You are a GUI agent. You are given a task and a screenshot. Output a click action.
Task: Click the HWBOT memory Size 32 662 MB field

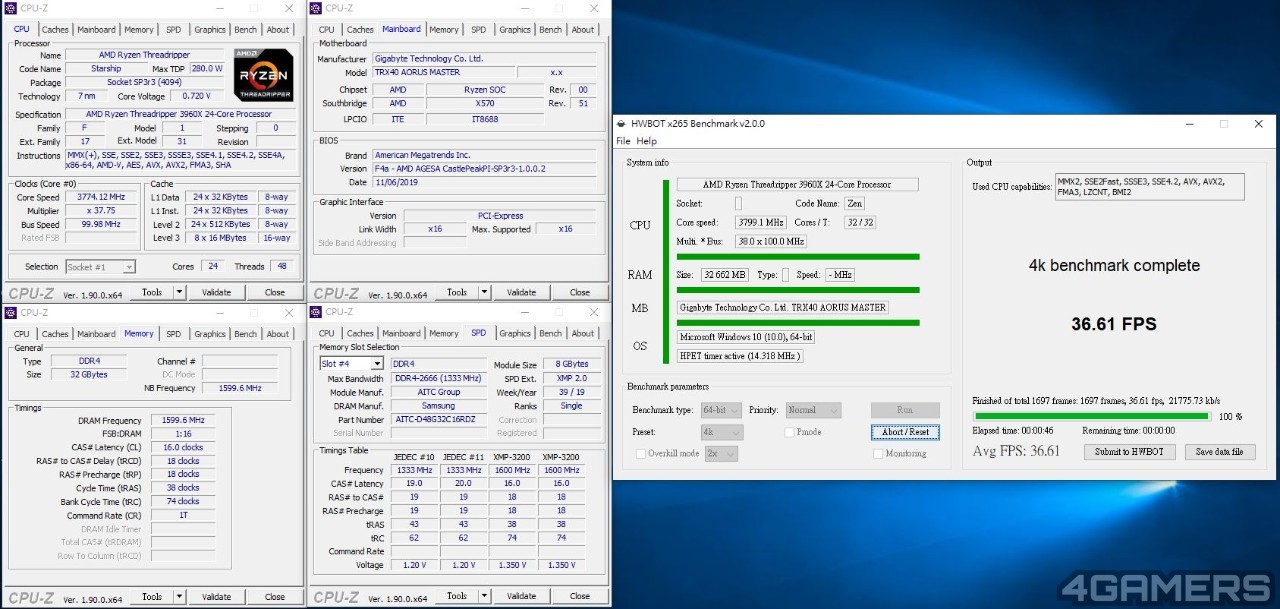725,274
